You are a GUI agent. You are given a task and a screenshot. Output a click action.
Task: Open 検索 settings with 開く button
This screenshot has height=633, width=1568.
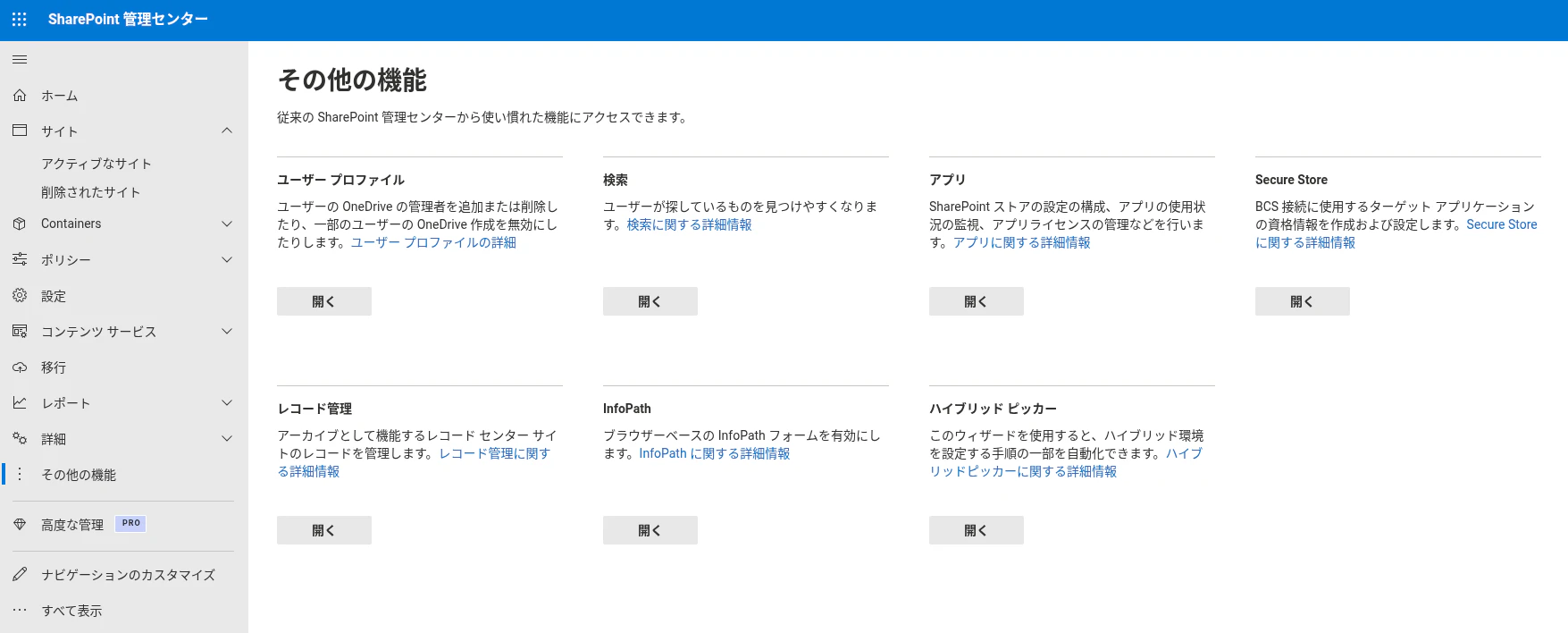click(650, 301)
